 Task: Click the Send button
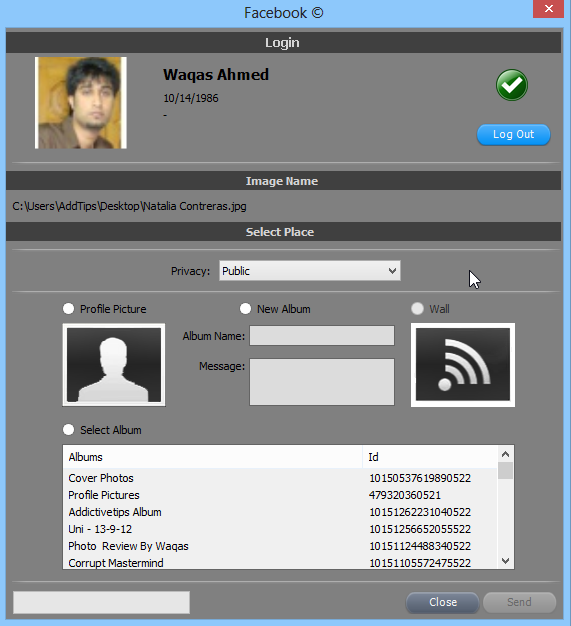coord(519,602)
